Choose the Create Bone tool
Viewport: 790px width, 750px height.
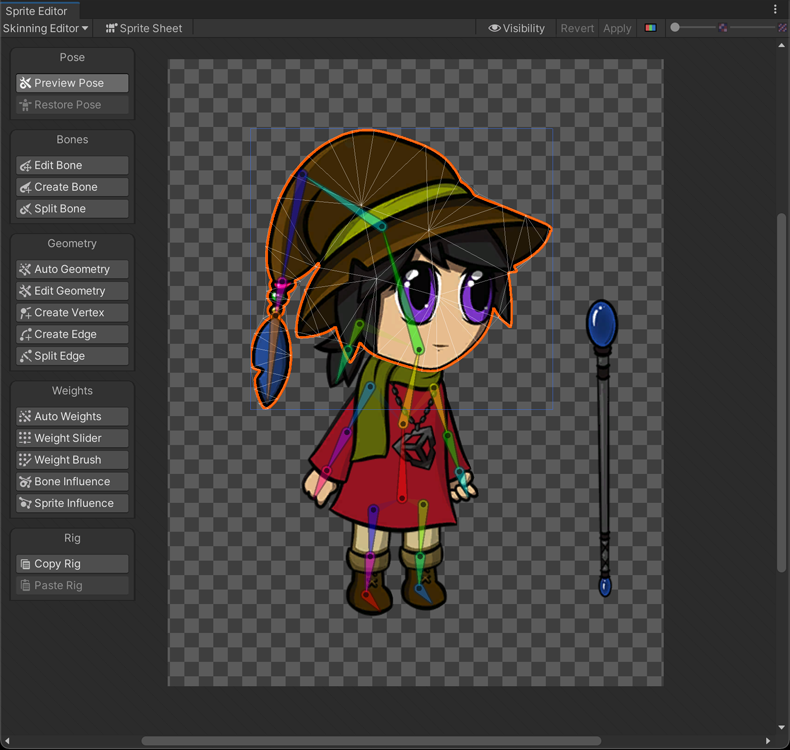[72, 187]
